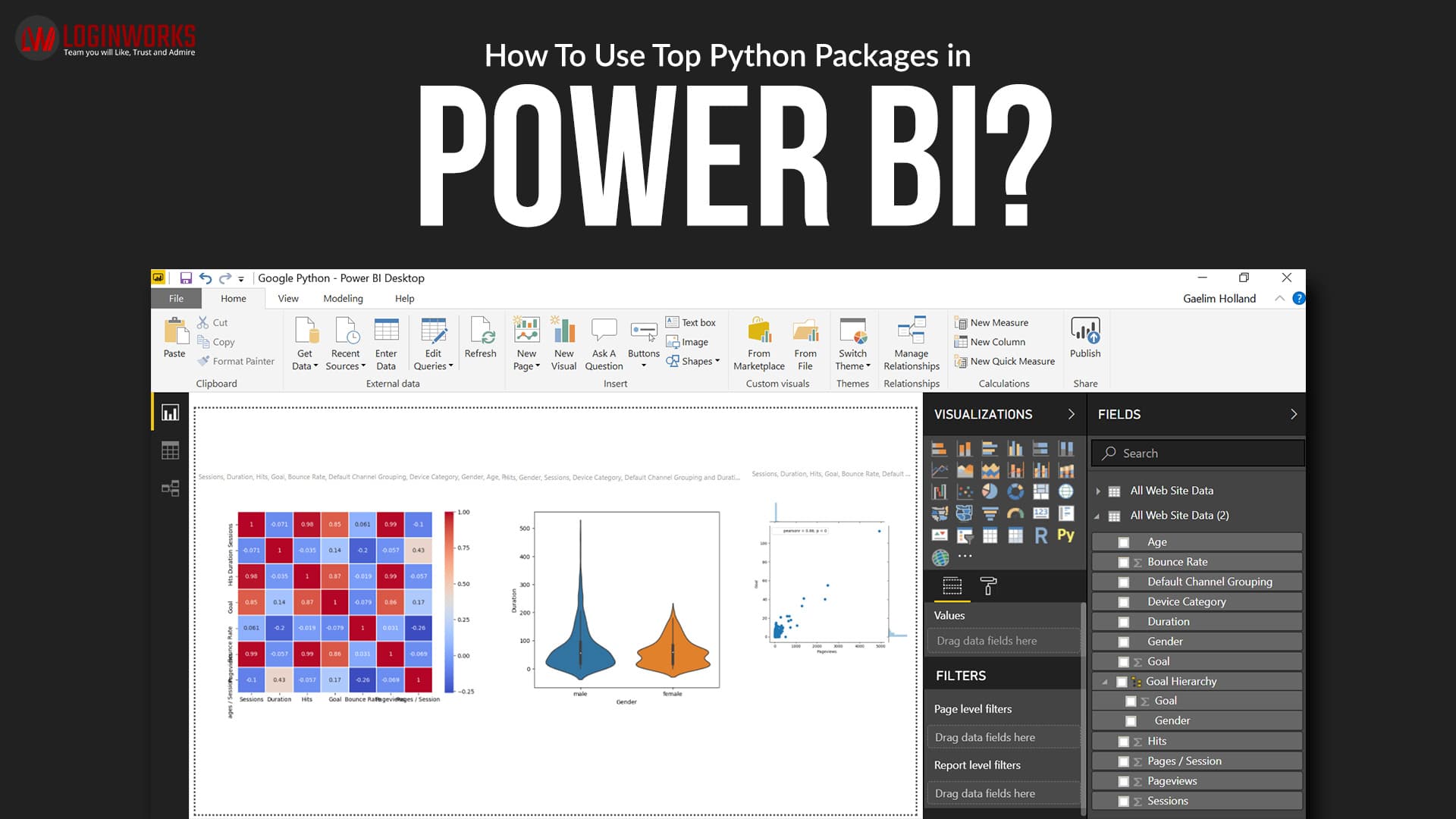Click the Ask A Question button

point(604,343)
